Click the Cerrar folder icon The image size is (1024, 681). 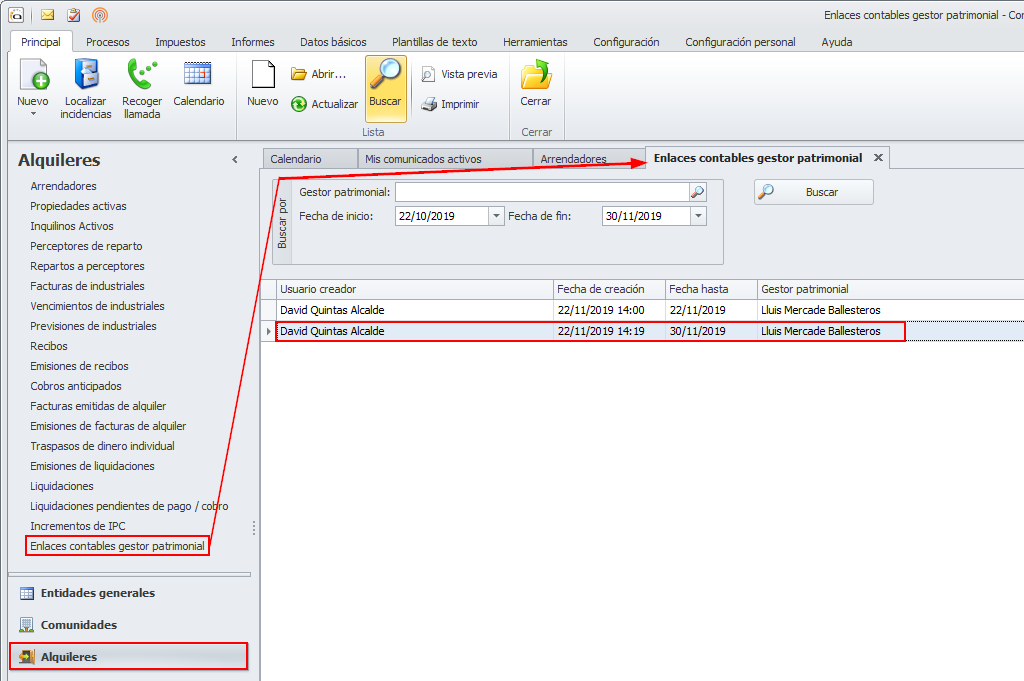click(x=536, y=76)
